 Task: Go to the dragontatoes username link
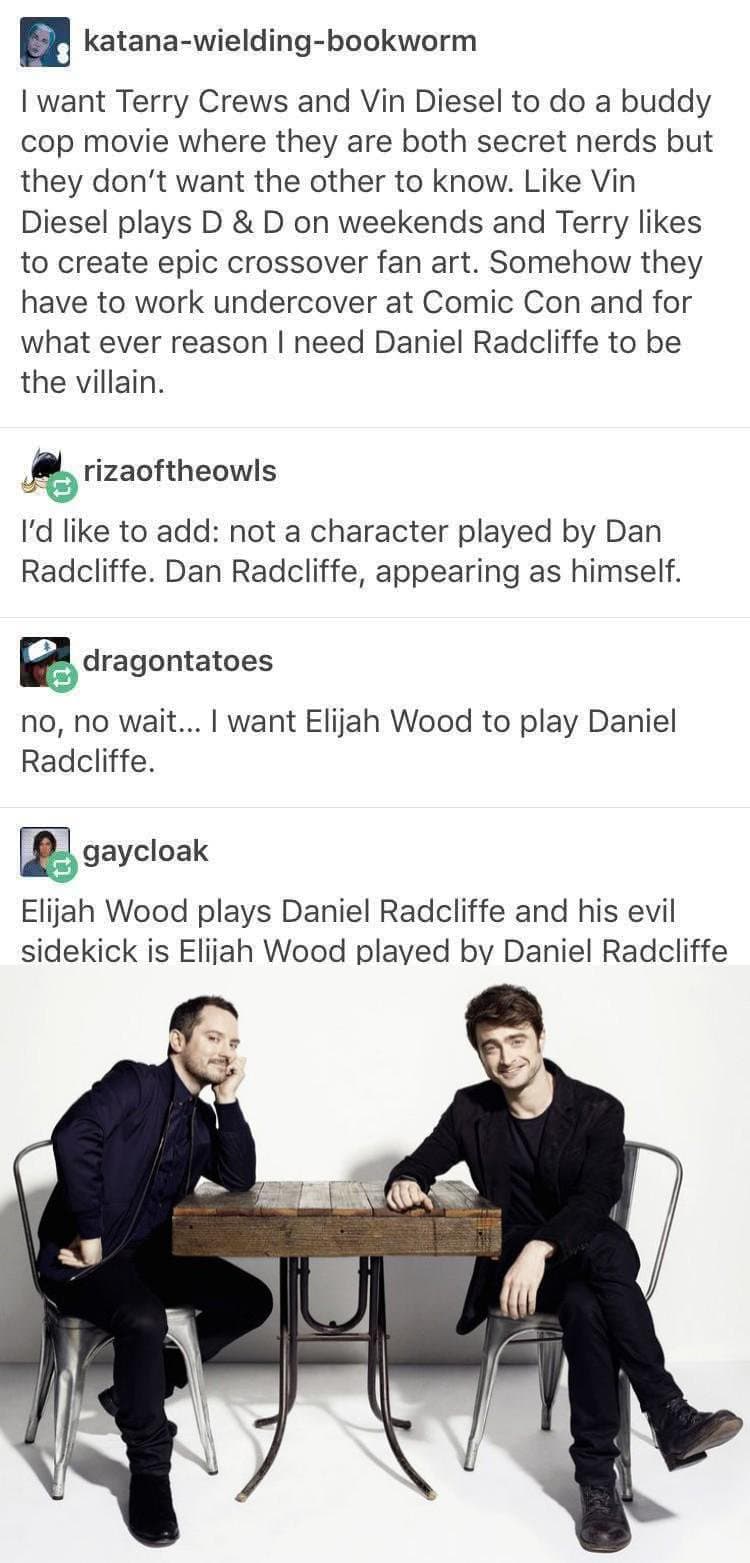178,661
